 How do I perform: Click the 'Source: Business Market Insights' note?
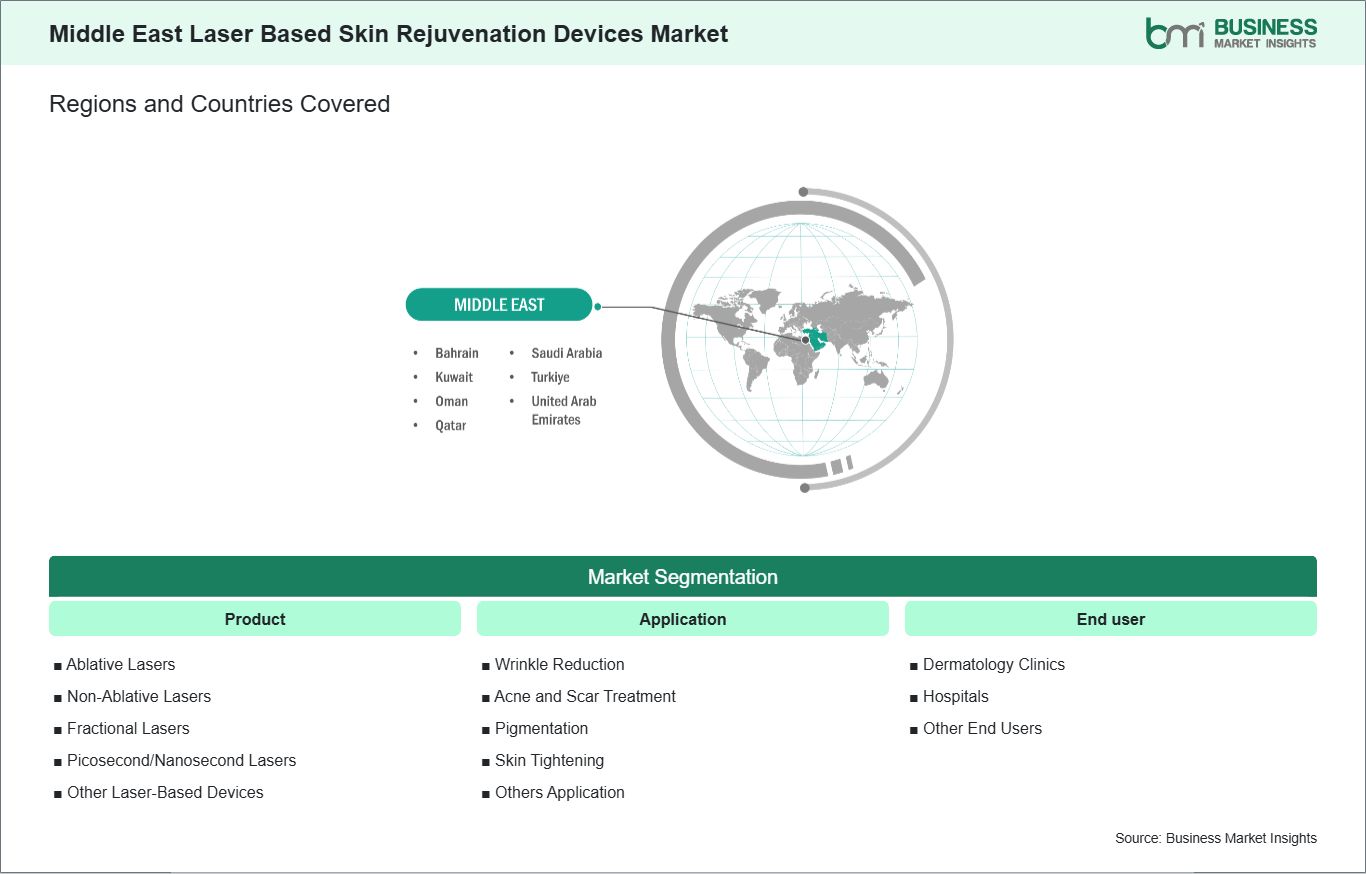pos(1216,838)
